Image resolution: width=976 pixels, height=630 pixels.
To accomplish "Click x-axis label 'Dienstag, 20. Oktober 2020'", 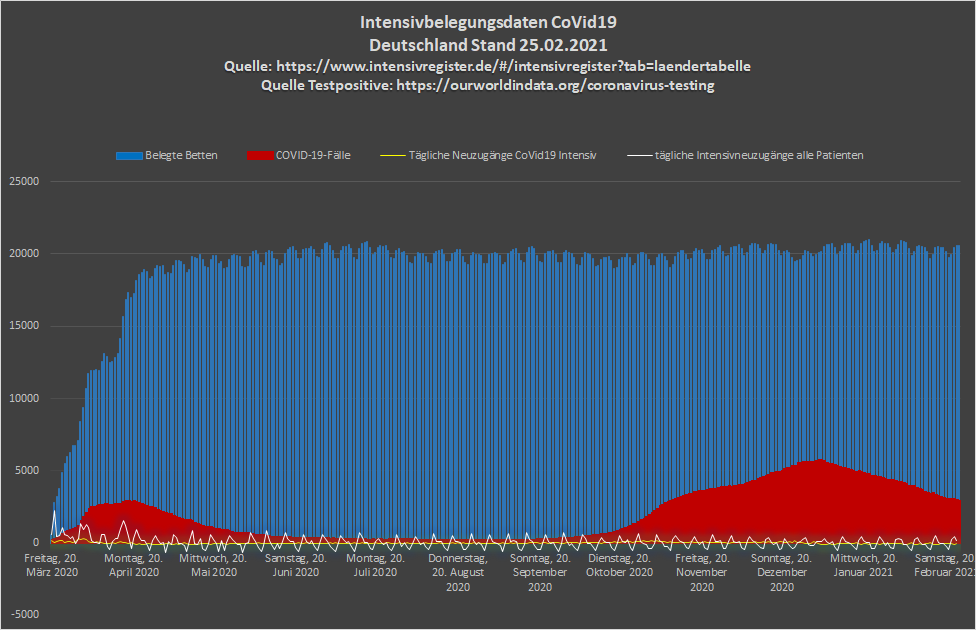I will pos(619,565).
